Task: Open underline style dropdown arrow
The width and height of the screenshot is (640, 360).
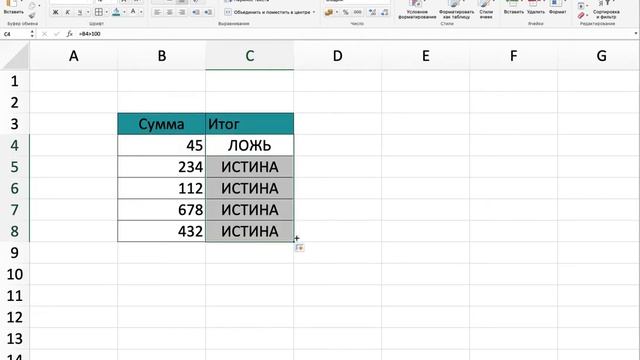Action: pyautogui.click(x=88, y=12)
